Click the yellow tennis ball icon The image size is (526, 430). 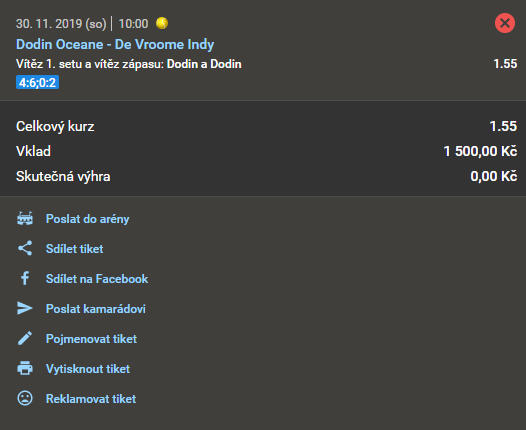pyautogui.click(x=162, y=23)
